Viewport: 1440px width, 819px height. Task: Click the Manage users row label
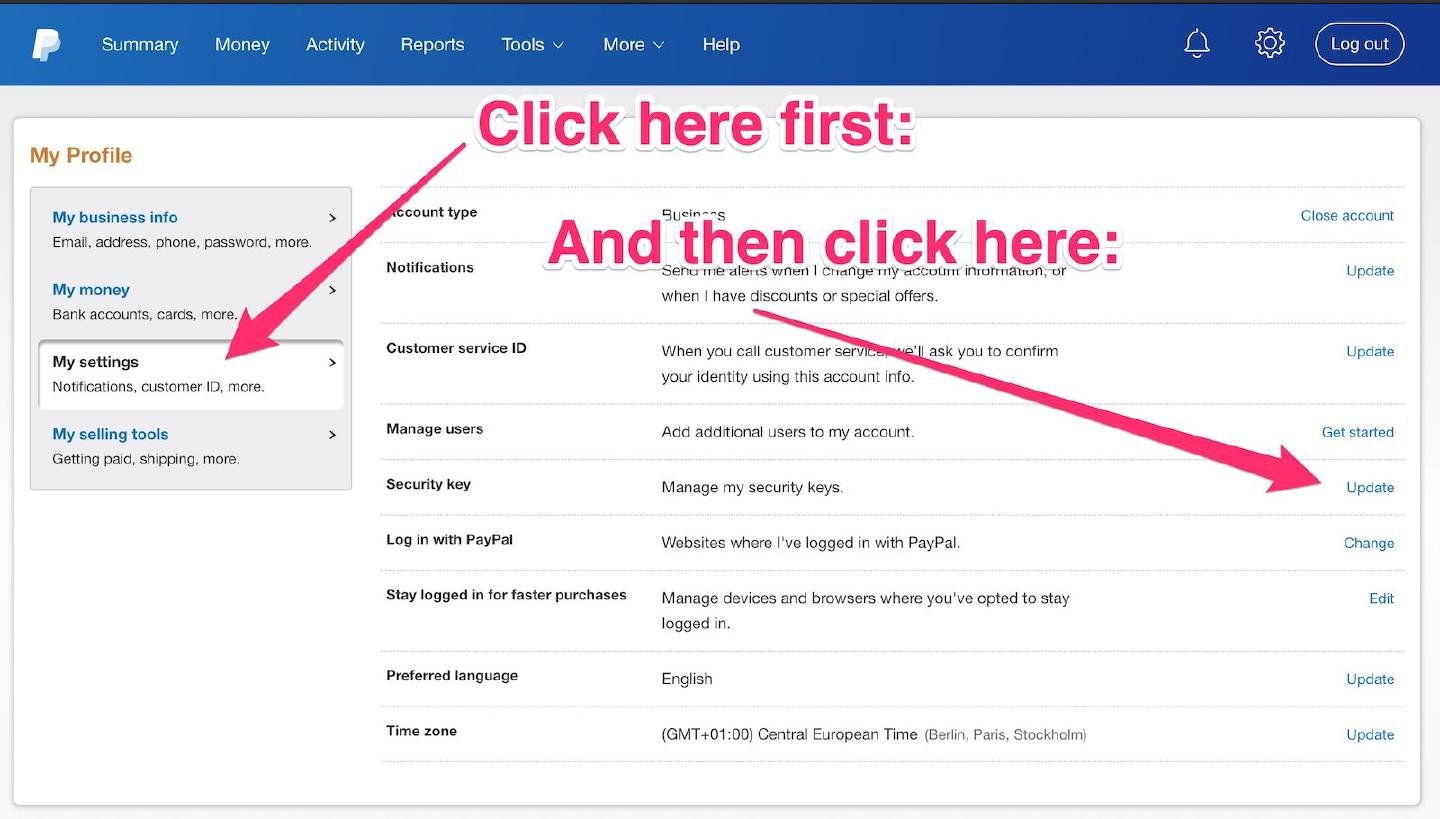[434, 429]
